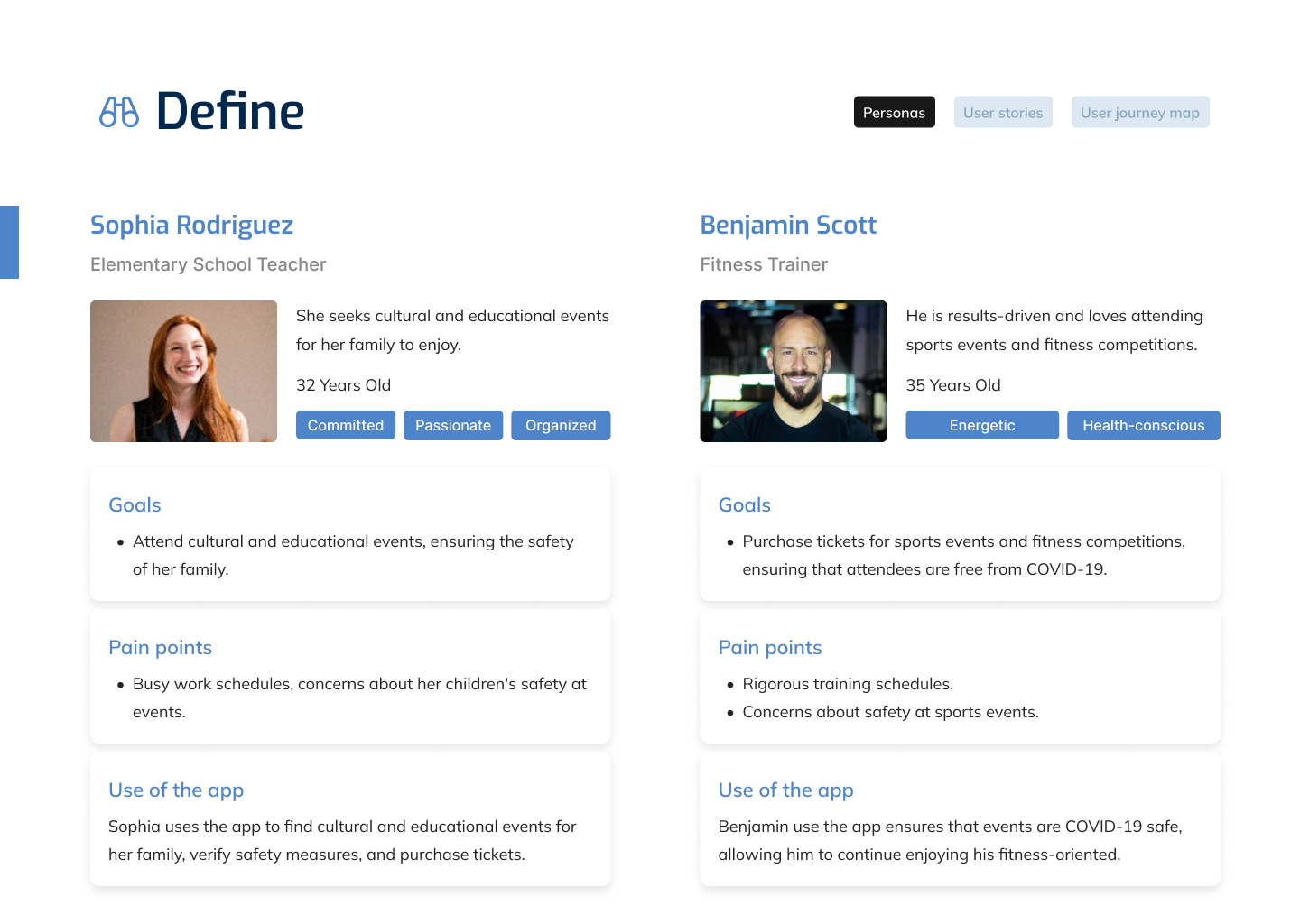1300x924 pixels.
Task: Select the Health-conscious trait tag
Action: coord(1143,425)
